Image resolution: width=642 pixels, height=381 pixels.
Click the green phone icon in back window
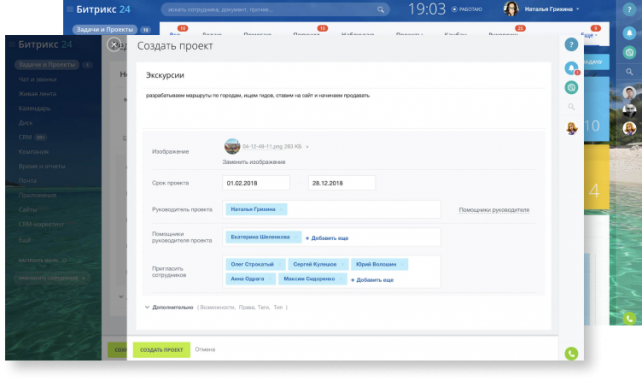coord(629,318)
